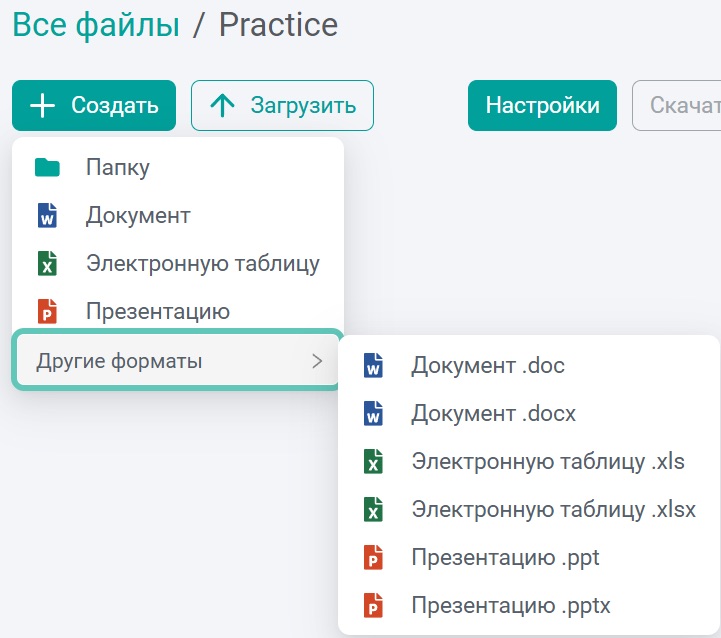Click the Word icon beside Документ

[x=47, y=215]
